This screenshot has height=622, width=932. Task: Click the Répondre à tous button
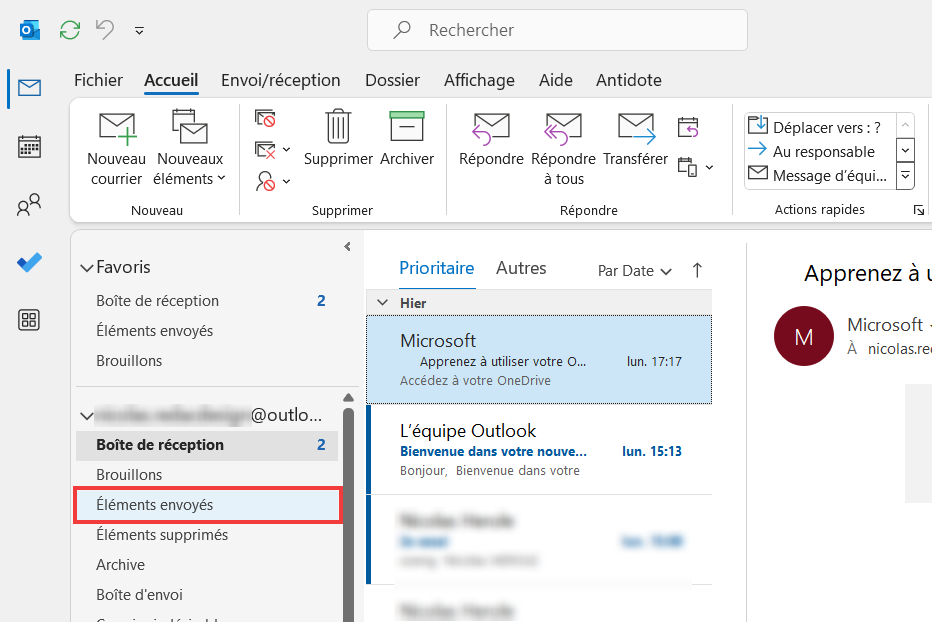point(563,147)
